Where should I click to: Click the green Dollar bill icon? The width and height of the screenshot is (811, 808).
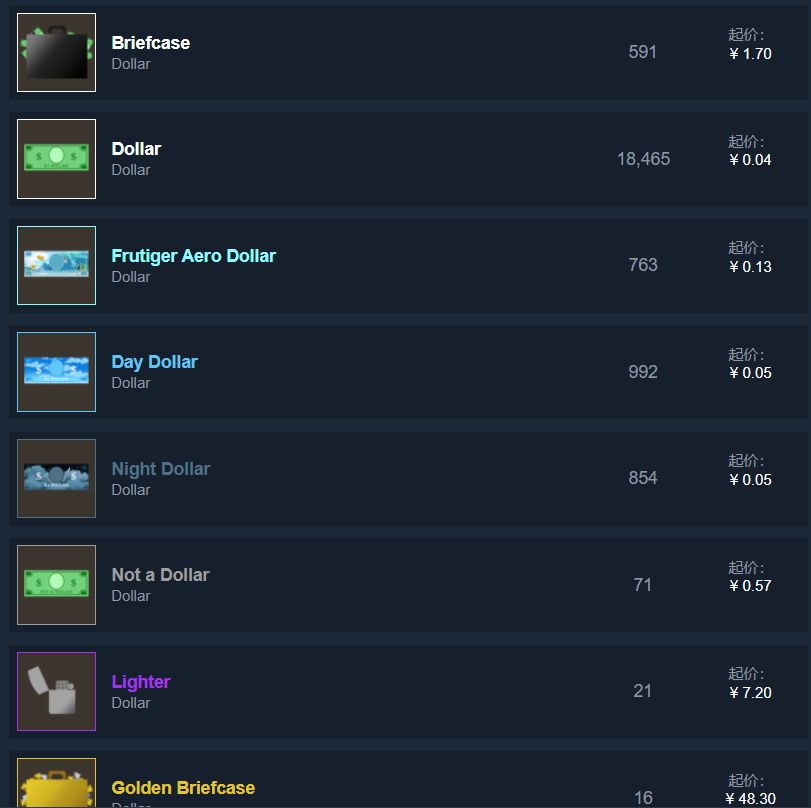pyautogui.click(x=56, y=159)
